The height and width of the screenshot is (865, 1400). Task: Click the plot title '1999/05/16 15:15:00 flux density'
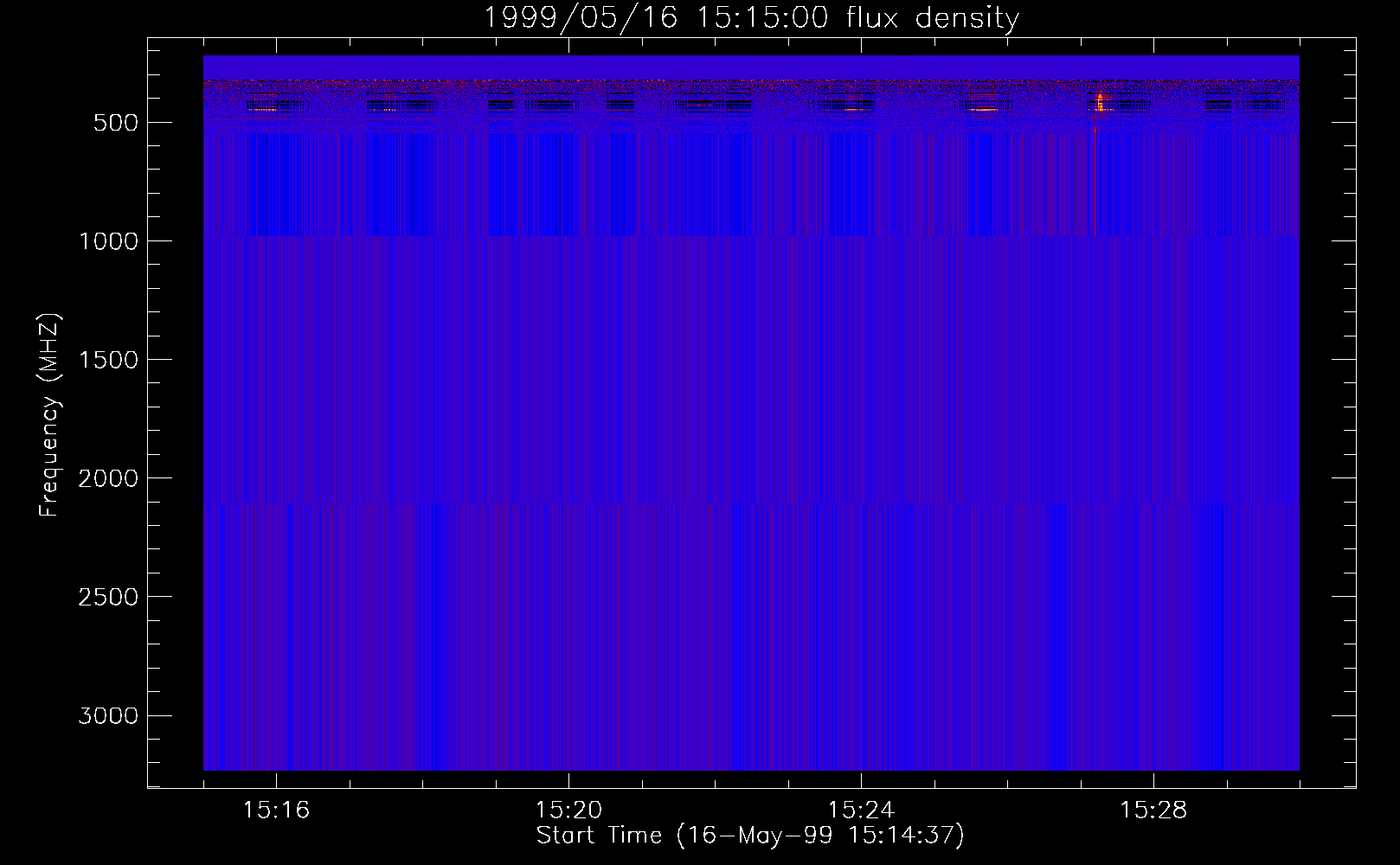[x=751, y=17]
